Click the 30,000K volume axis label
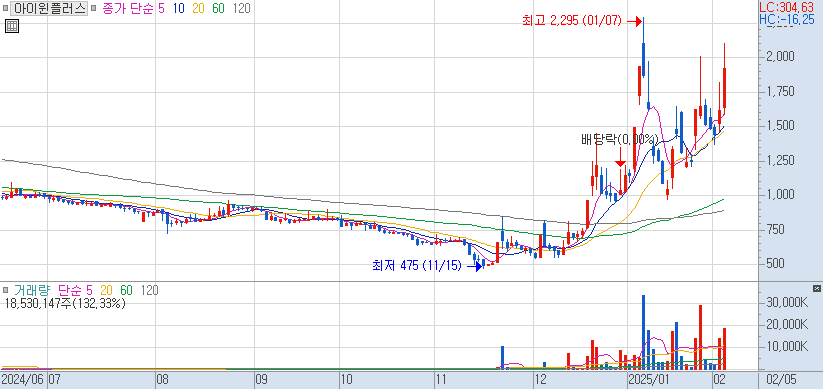Viewport: 823px width, 389px height. point(786,303)
